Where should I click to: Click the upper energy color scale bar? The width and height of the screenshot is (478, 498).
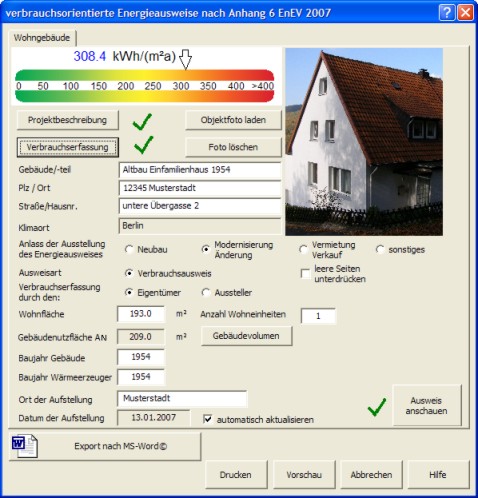(x=145, y=75)
